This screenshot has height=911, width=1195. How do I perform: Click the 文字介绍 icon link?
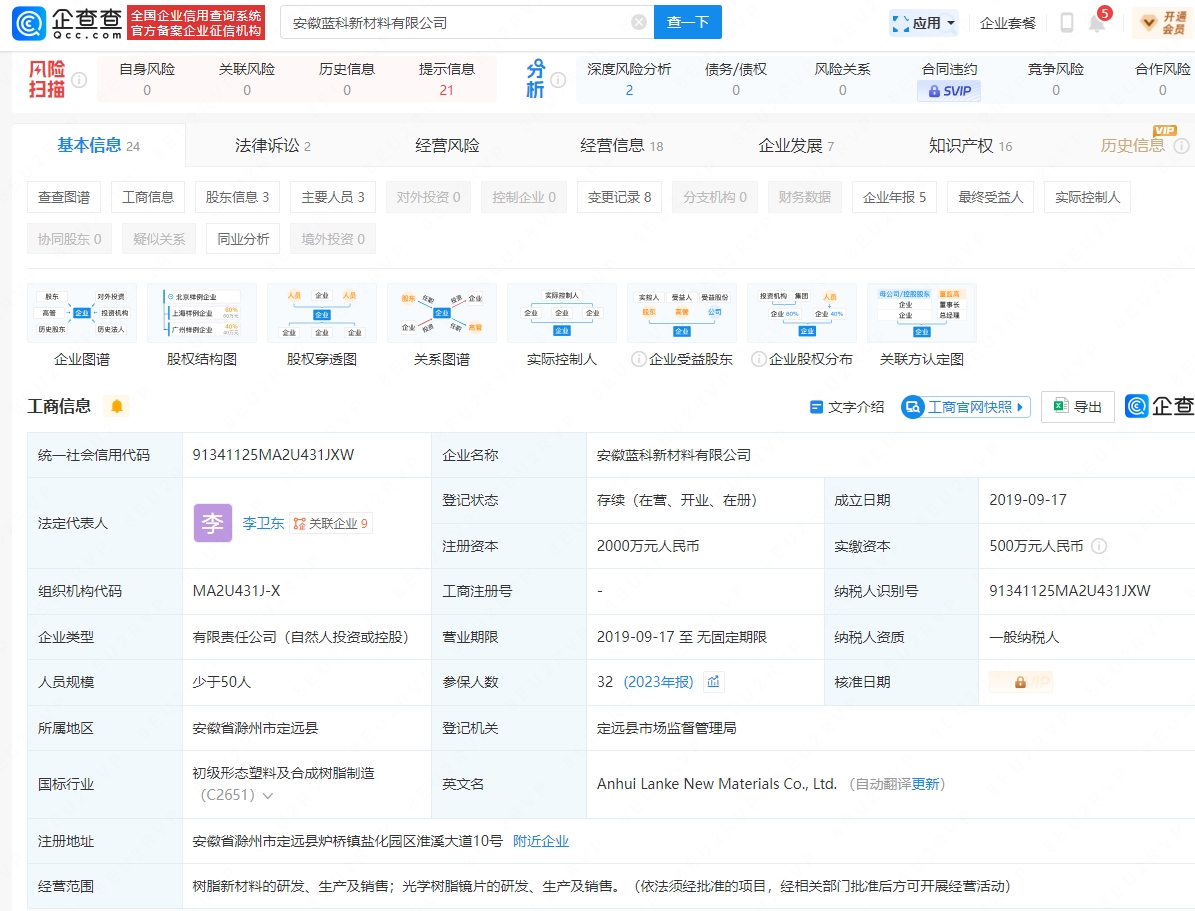pos(847,407)
